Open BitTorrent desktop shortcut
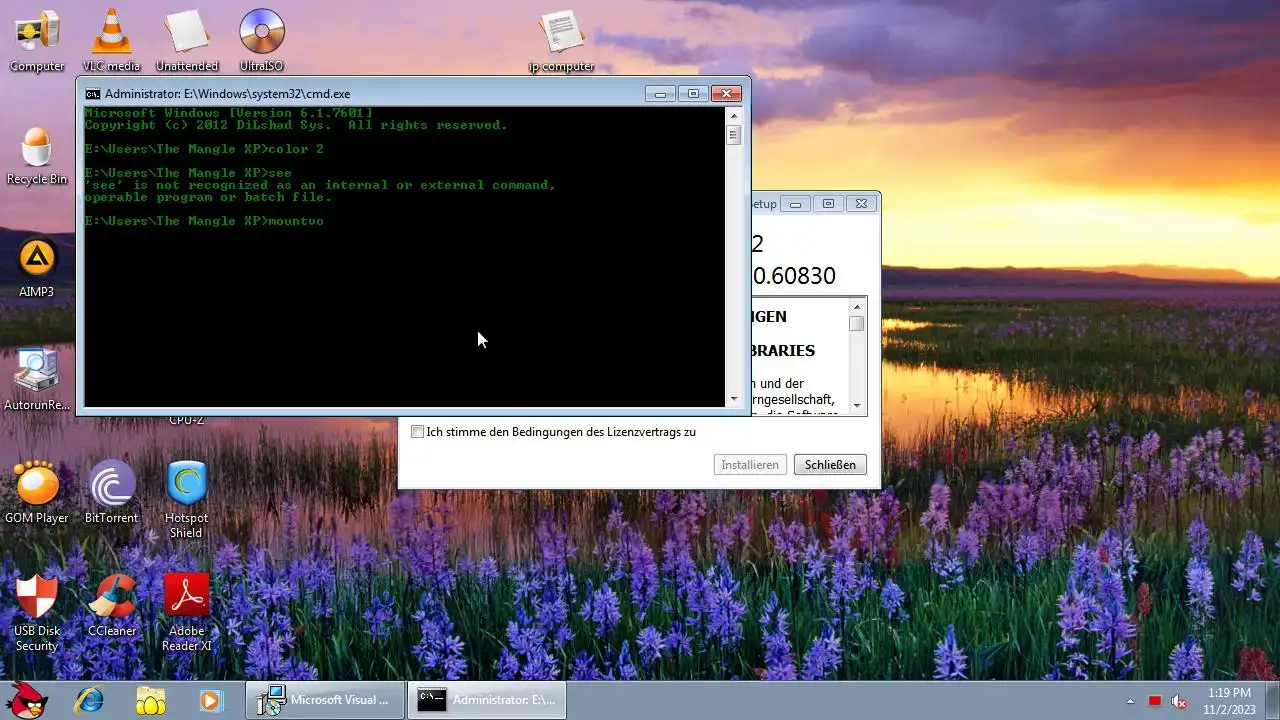Screen dimensions: 1280x720 pyautogui.click(x=111, y=492)
